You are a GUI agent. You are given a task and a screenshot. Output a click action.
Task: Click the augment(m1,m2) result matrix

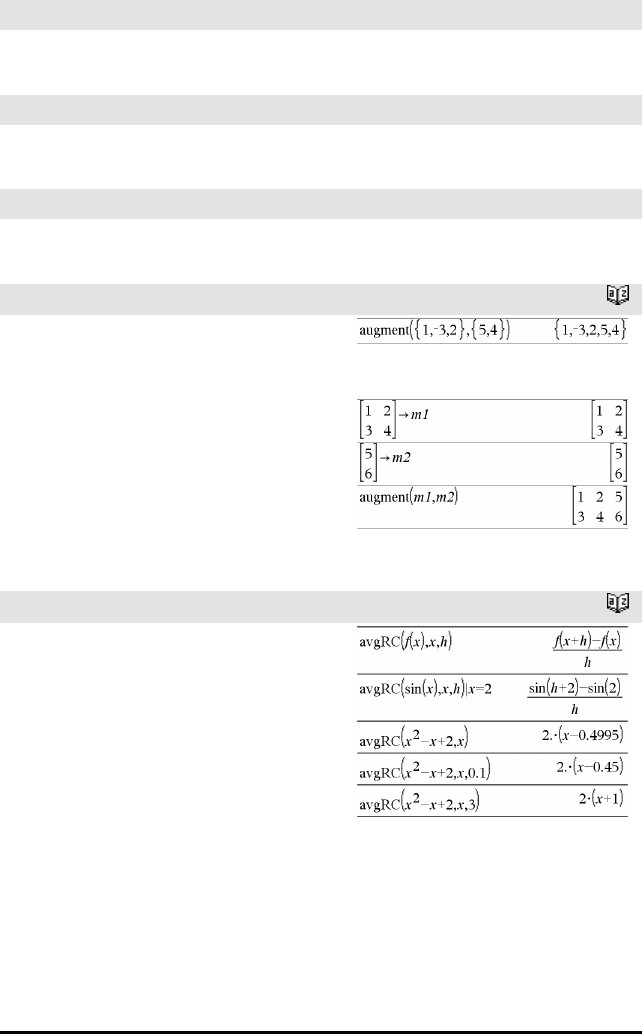599,506
